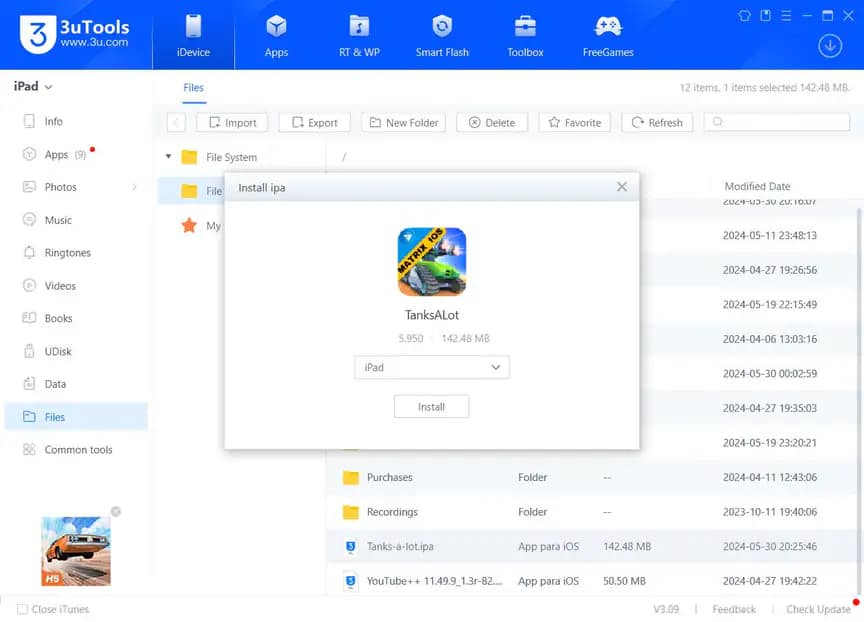
Task: Collapse the File System tree node
Action: click(168, 157)
